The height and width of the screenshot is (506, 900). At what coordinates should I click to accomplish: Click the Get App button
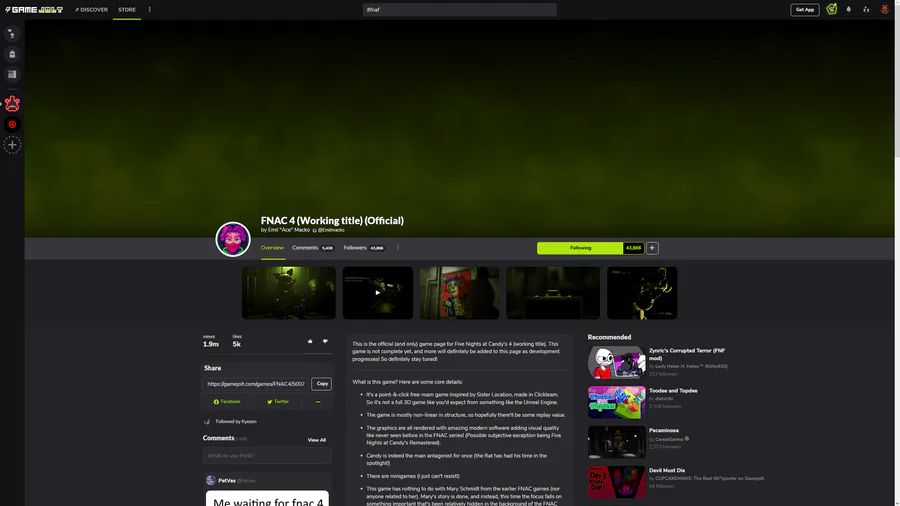point(805,10)
